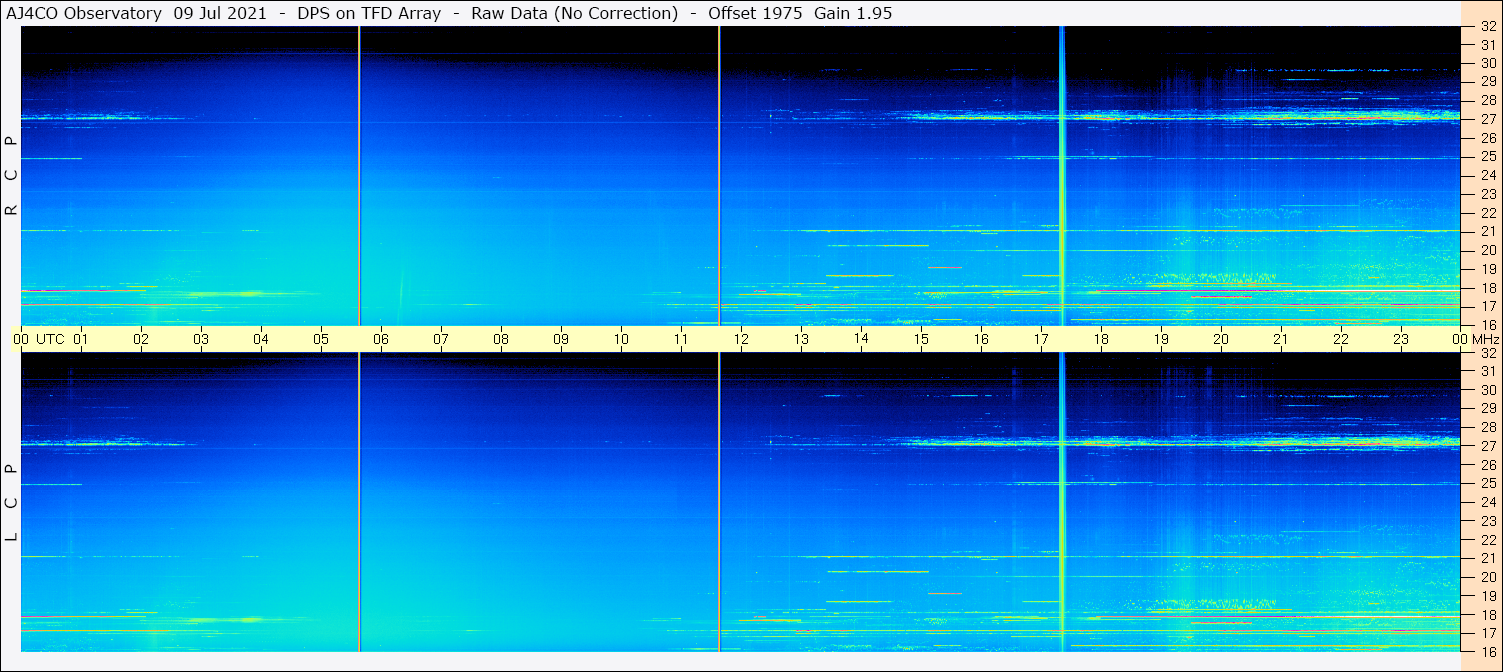The height and width of the screenshot is (672, 1503).
Task: Select the 13 hour tick label
Action: 801,339
